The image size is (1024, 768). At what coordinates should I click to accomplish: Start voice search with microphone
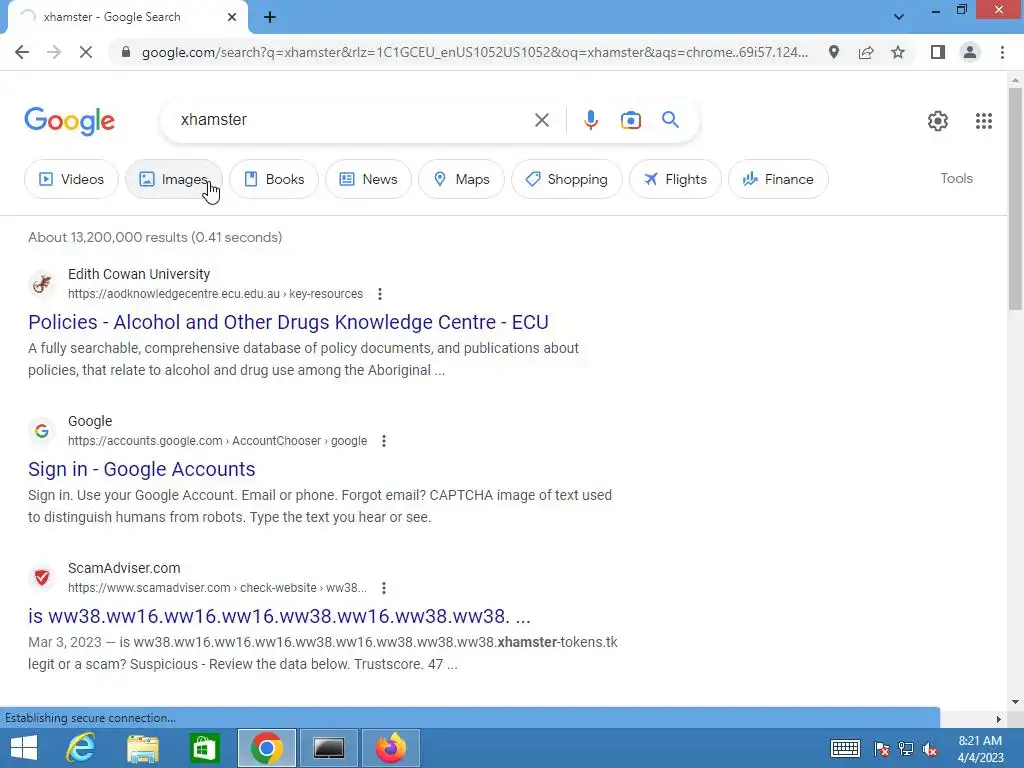click(x=590, y=120)
